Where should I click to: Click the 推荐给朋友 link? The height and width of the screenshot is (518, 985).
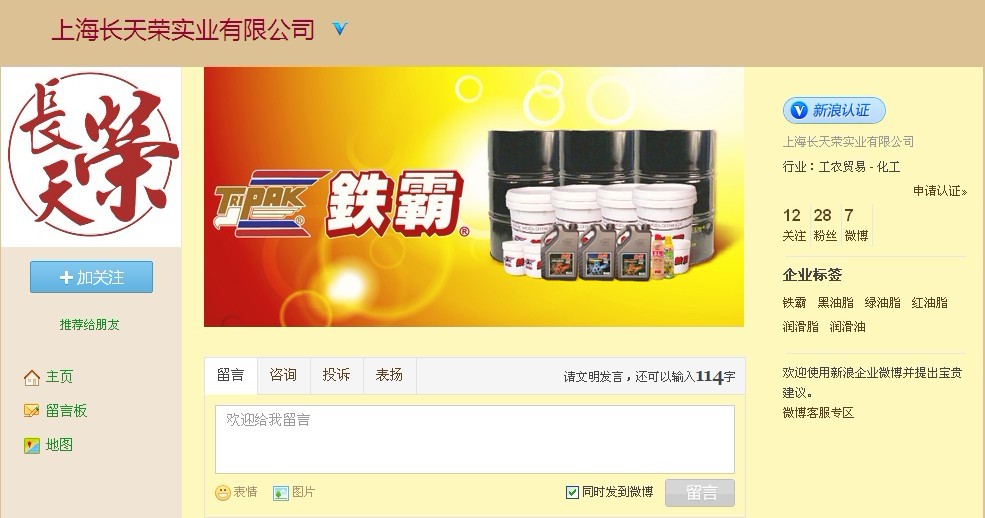click(89, 325)
